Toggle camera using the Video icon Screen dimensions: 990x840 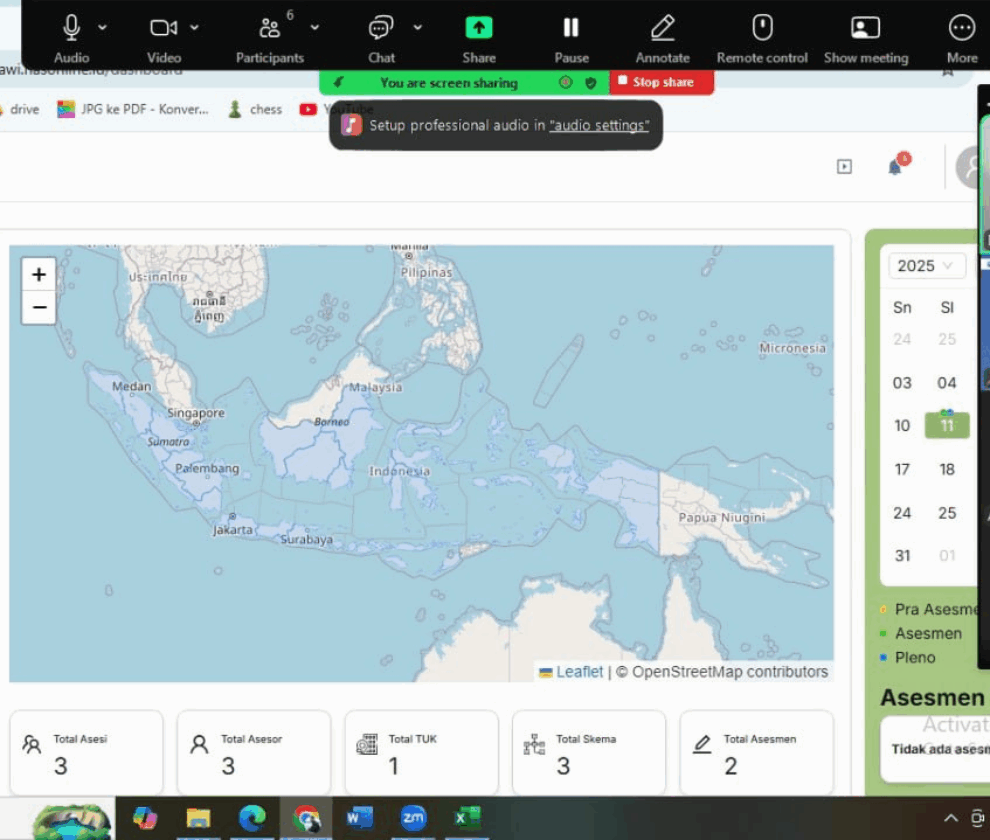point(163,28)
